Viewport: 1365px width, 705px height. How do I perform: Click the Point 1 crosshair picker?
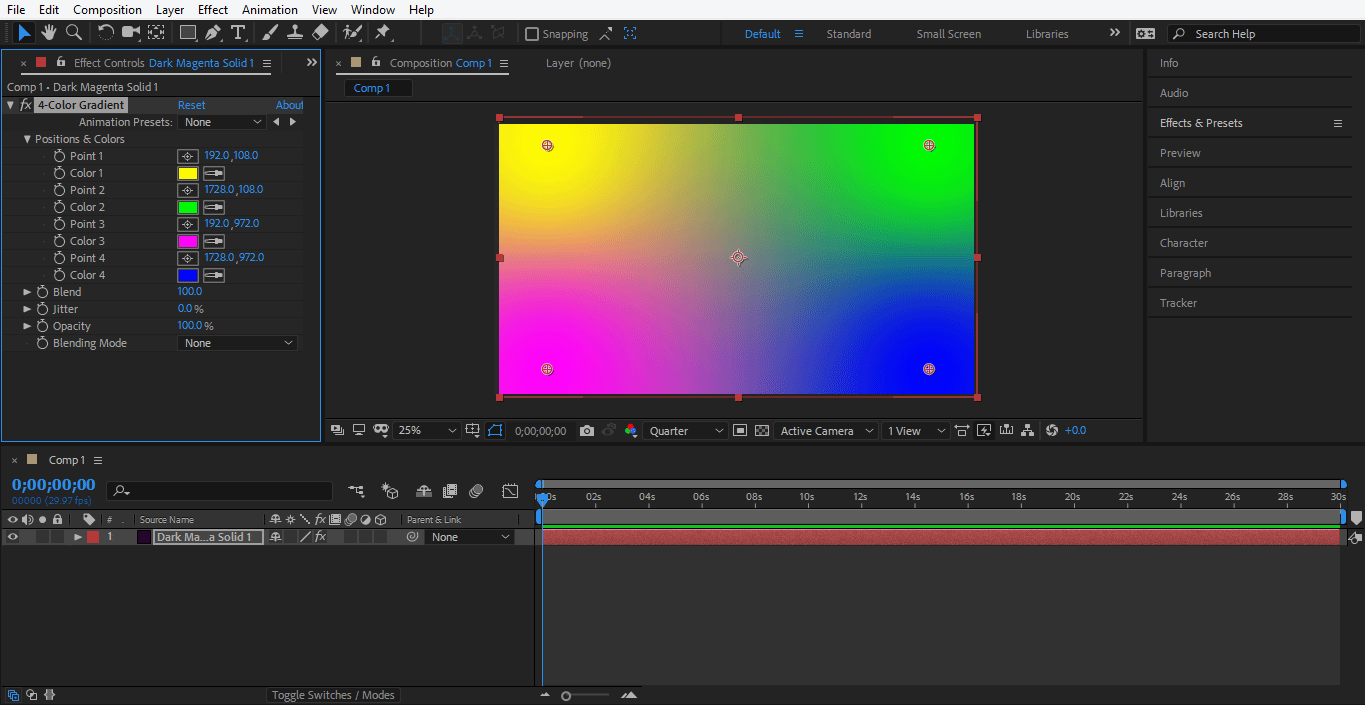[x=187, y=156]
